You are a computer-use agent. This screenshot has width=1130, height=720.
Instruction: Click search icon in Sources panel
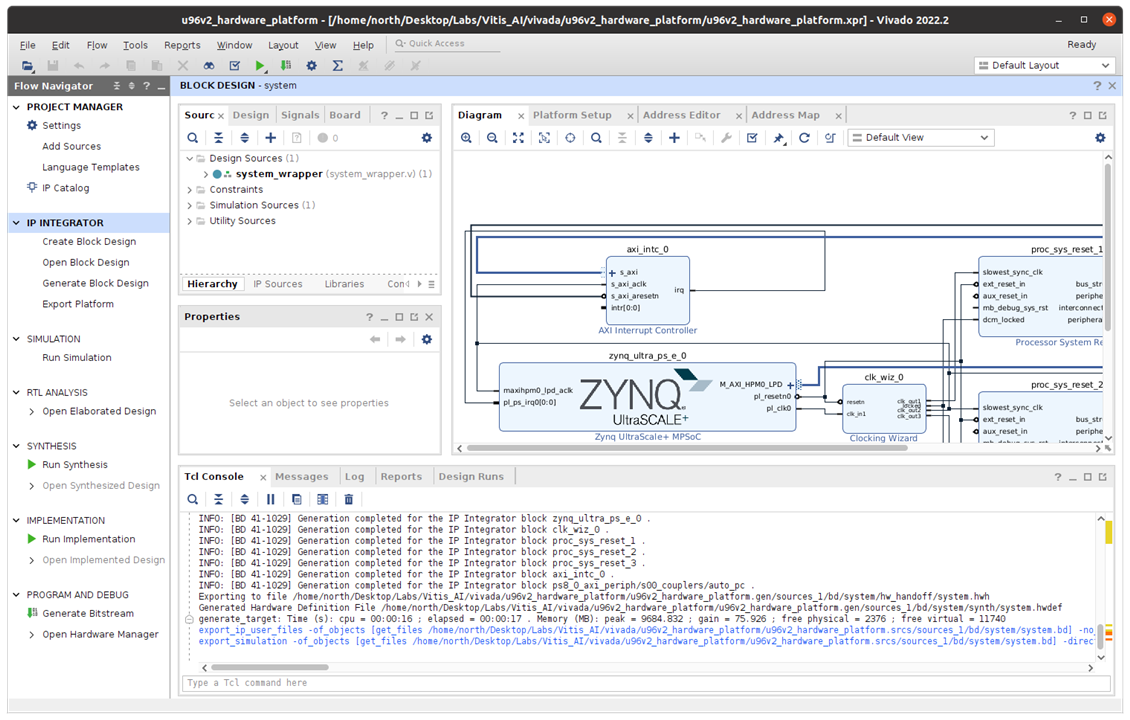coord(192,138)
